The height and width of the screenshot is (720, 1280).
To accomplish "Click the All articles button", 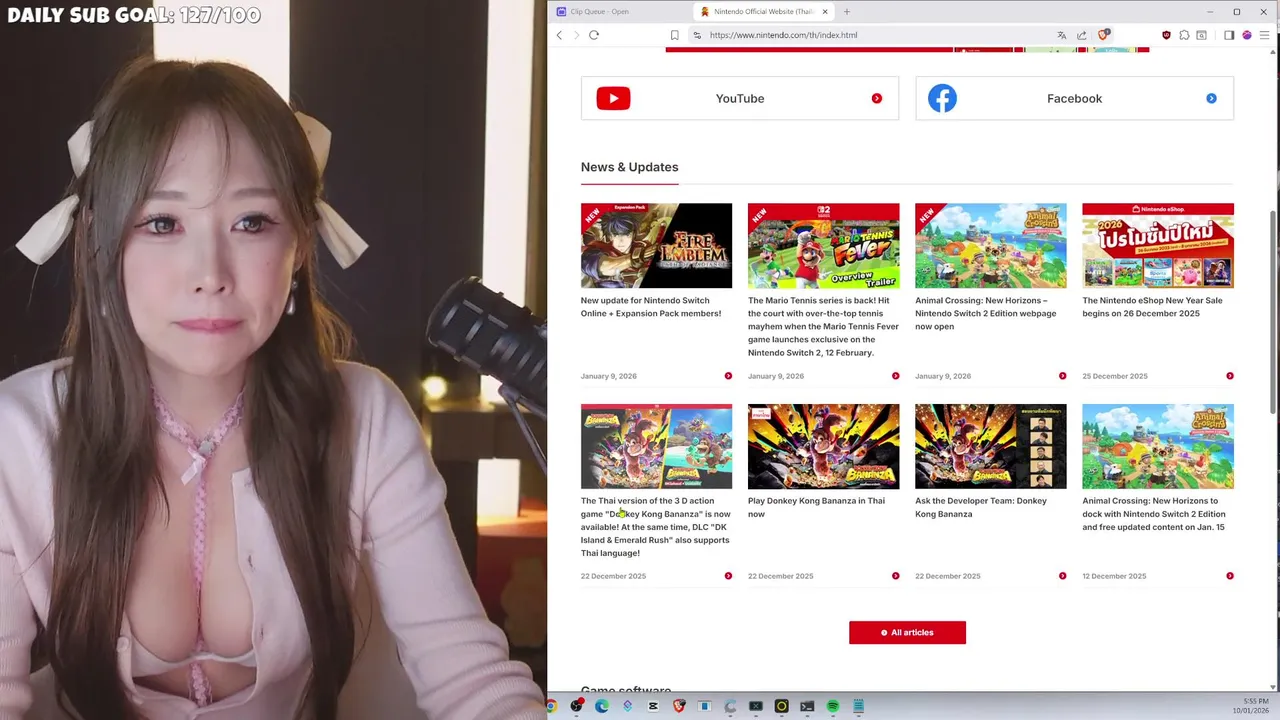I will click(x=907, y=632).
